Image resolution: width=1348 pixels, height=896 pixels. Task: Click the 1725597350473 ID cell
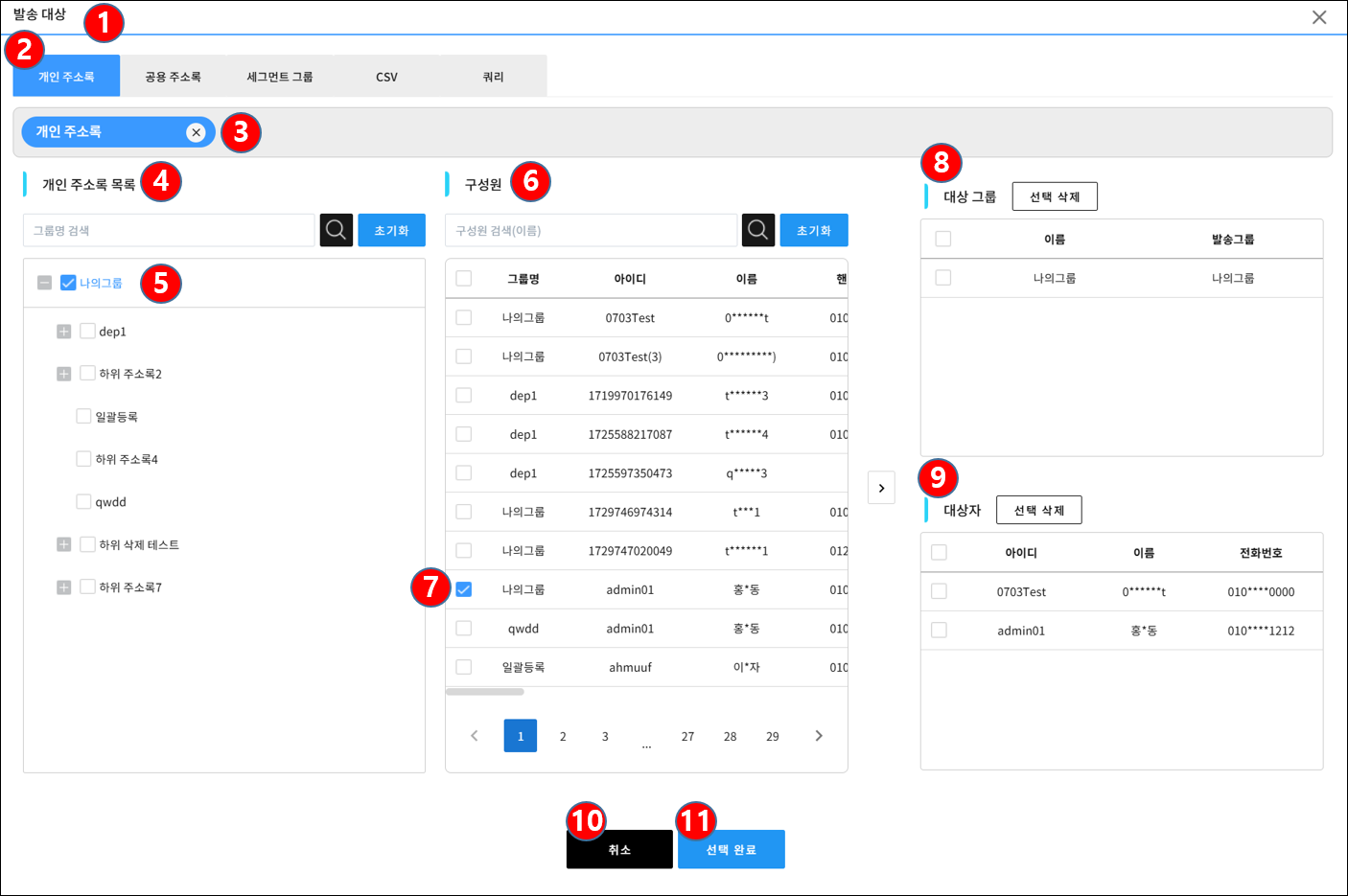[630, 473]
